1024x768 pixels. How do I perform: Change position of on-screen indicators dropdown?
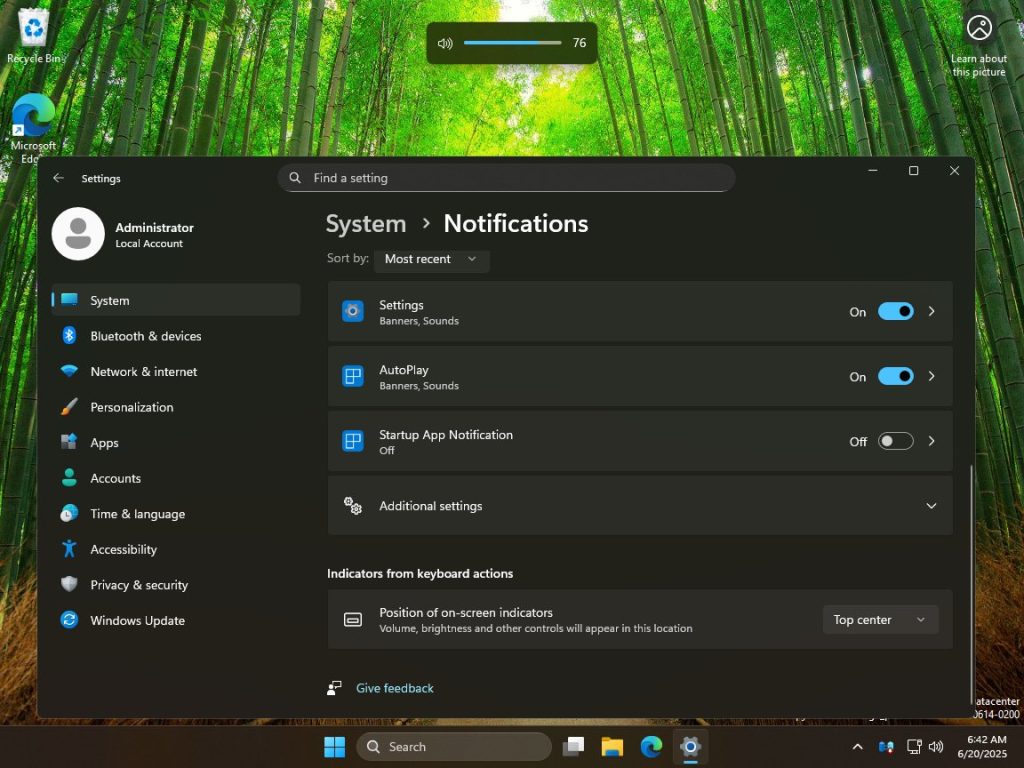point(879,619)
